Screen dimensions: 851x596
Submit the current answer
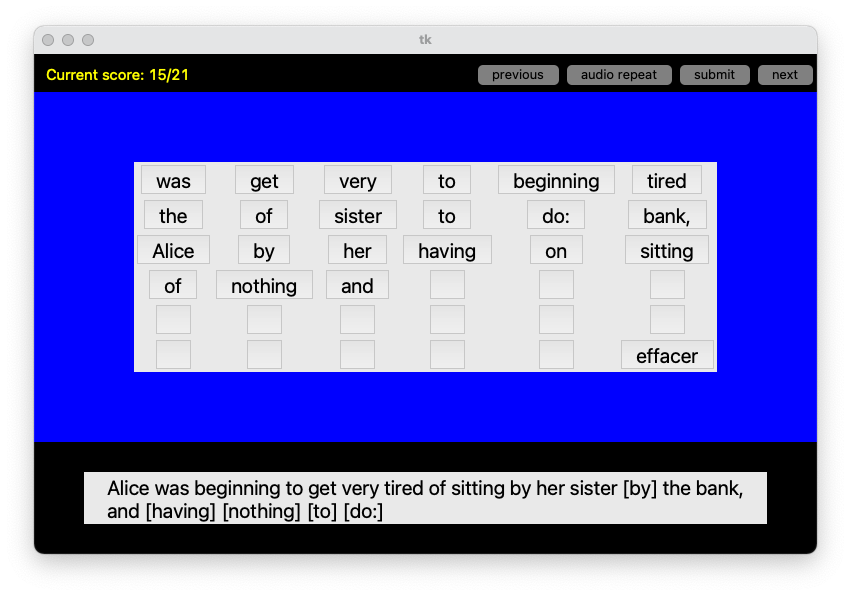pos(714,74)
